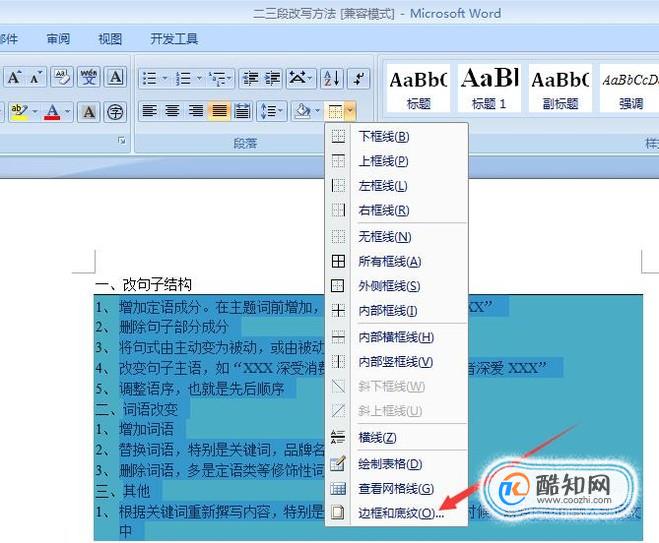Expand the line spacing dropdown
This screenshot has height=543, width=659.
tap(280, 111)
